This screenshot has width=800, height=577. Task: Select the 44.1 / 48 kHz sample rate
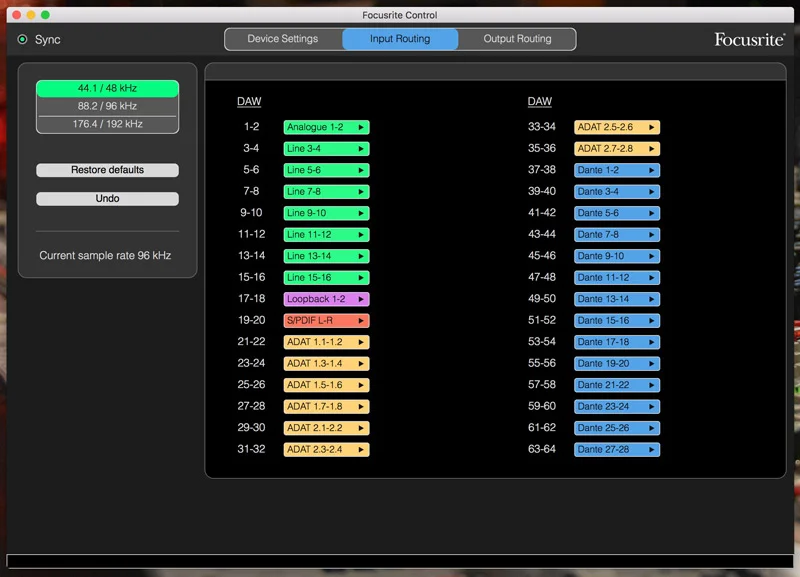pos(107,88)
